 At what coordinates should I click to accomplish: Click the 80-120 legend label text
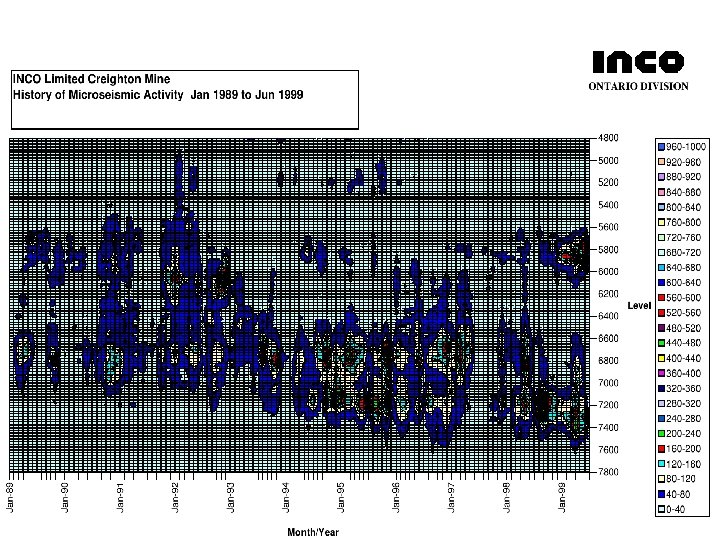click(x=681, y=479)
